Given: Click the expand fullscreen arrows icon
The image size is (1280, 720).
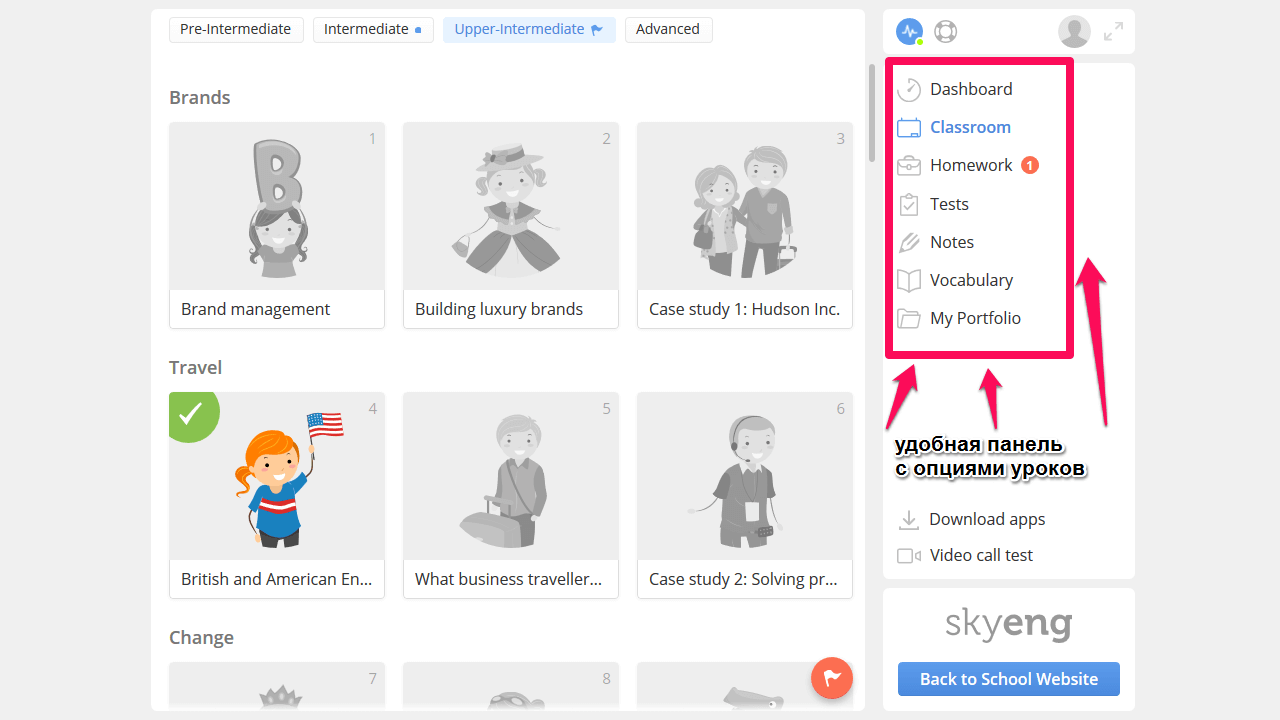Looking at the screenshot, I should click(1113, 31).
